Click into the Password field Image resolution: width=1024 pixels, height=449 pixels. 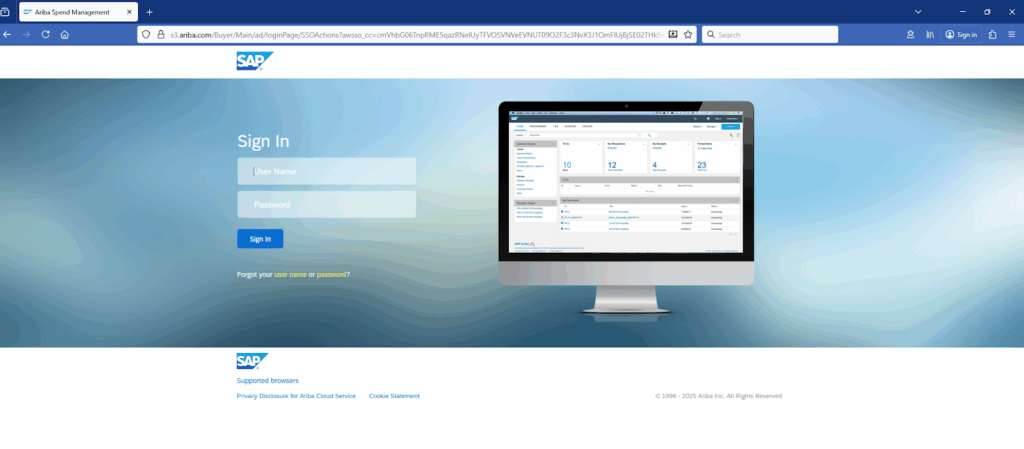[x=326, y=205]
